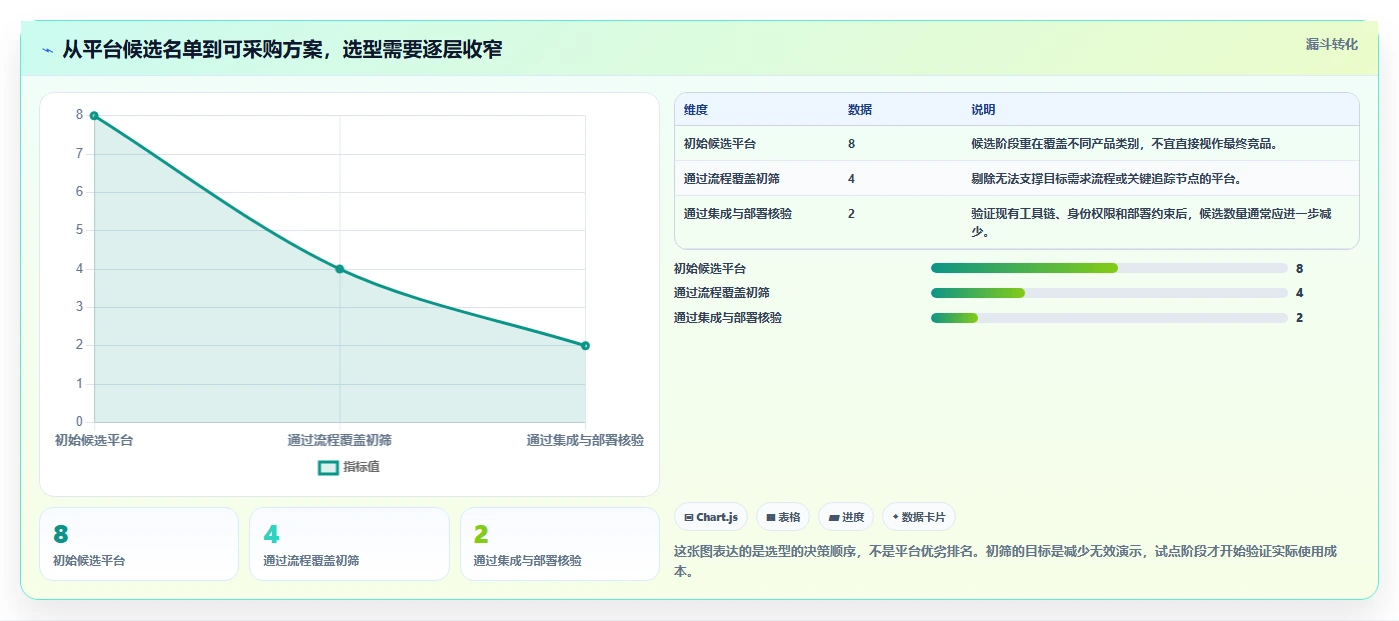This screenshot has width=1399, height=621.
Task: Open the data card showing 4 通过流程覆盖初筛
Action: [x=349, y=544]
